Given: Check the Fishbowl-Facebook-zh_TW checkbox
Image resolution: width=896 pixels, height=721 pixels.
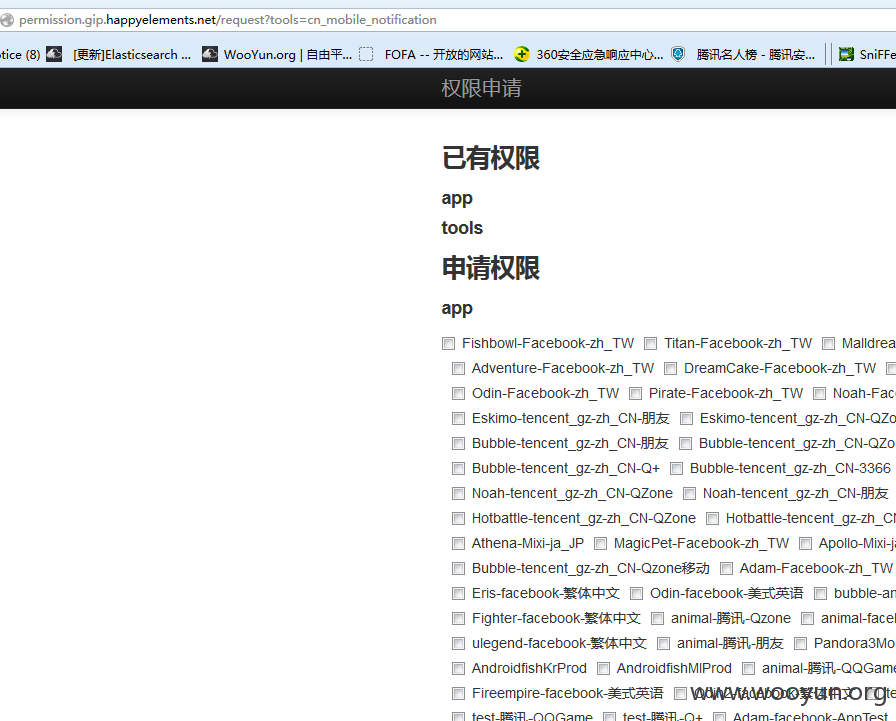Looking at the screenshot, I should pyautogui.click(x=449, y=343).
